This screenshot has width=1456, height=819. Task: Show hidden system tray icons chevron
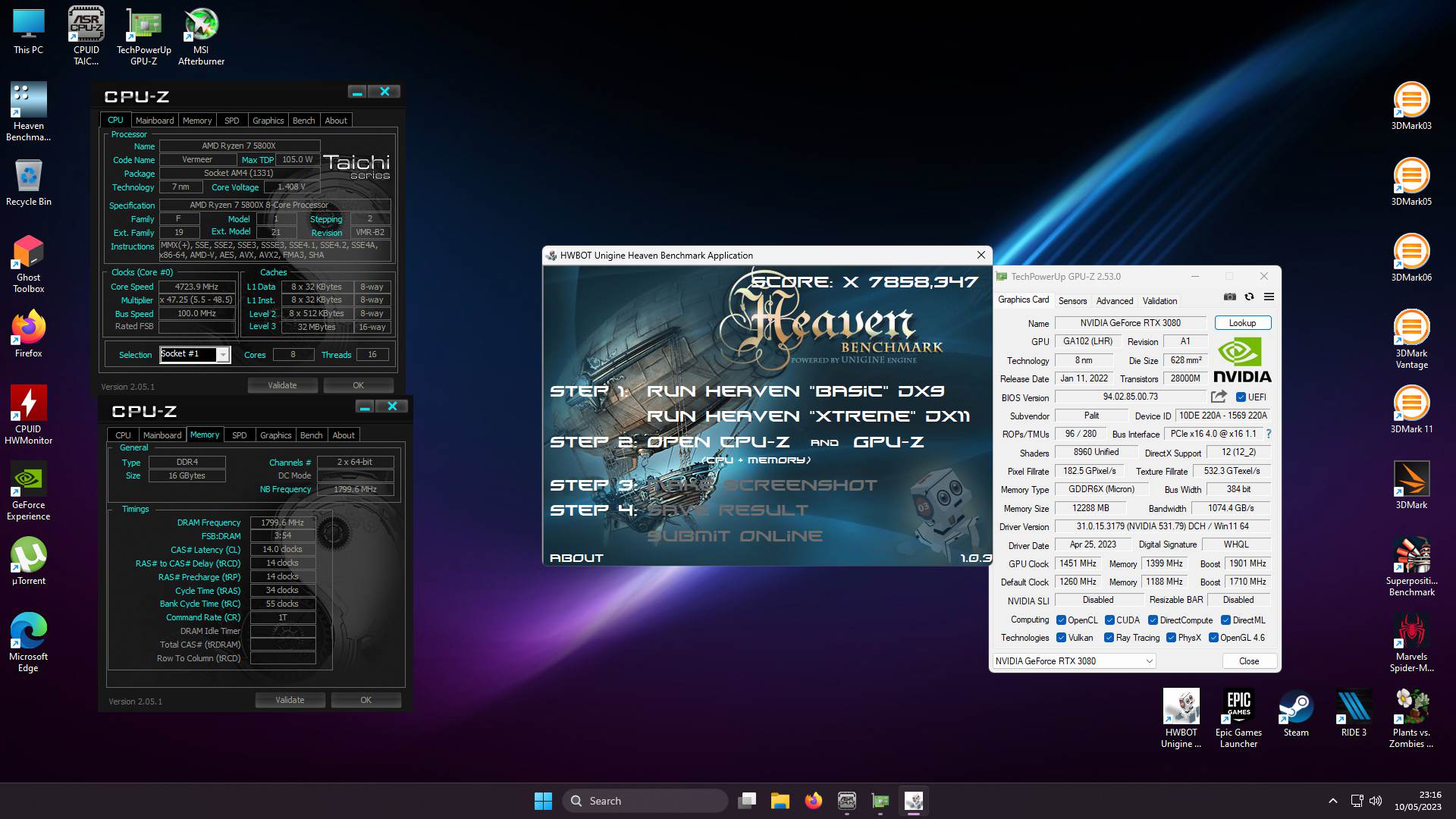pos(1332,801)
